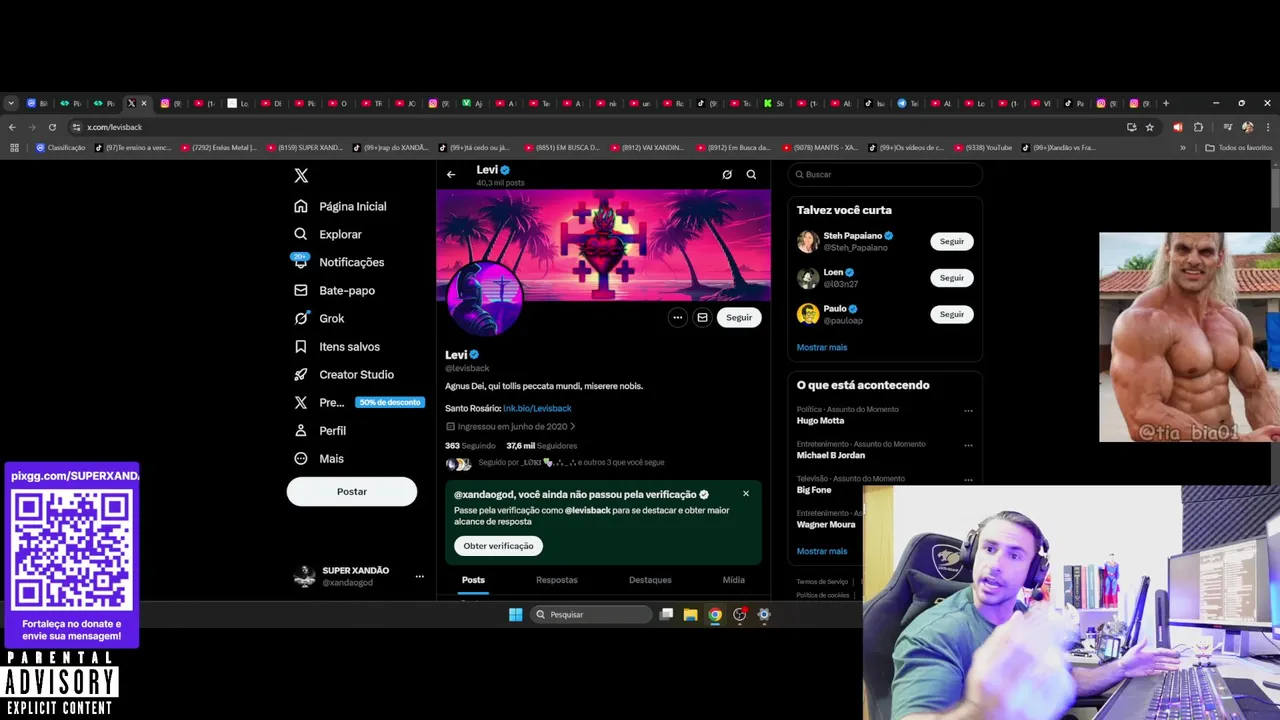Screen dimensions: 1280x720
Task: Open Levi profile more options ellipsis
Action: click(678, 317)
